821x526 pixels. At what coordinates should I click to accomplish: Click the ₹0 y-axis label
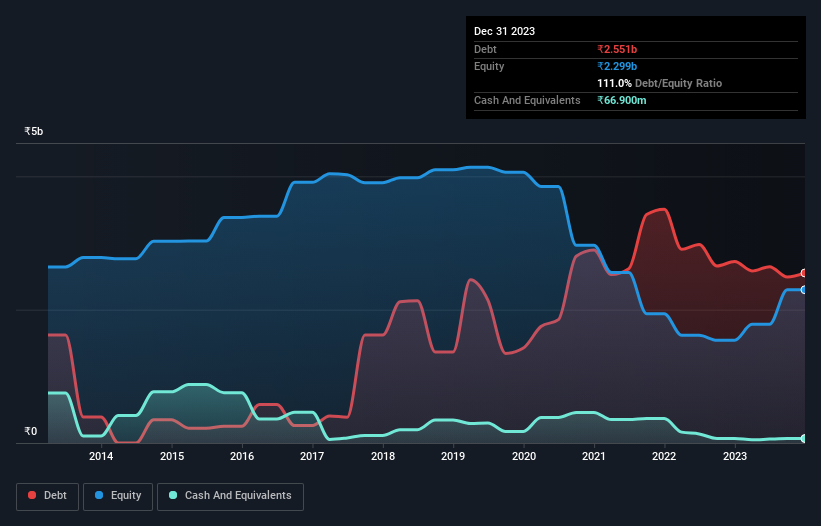click(x=31, y=431)
